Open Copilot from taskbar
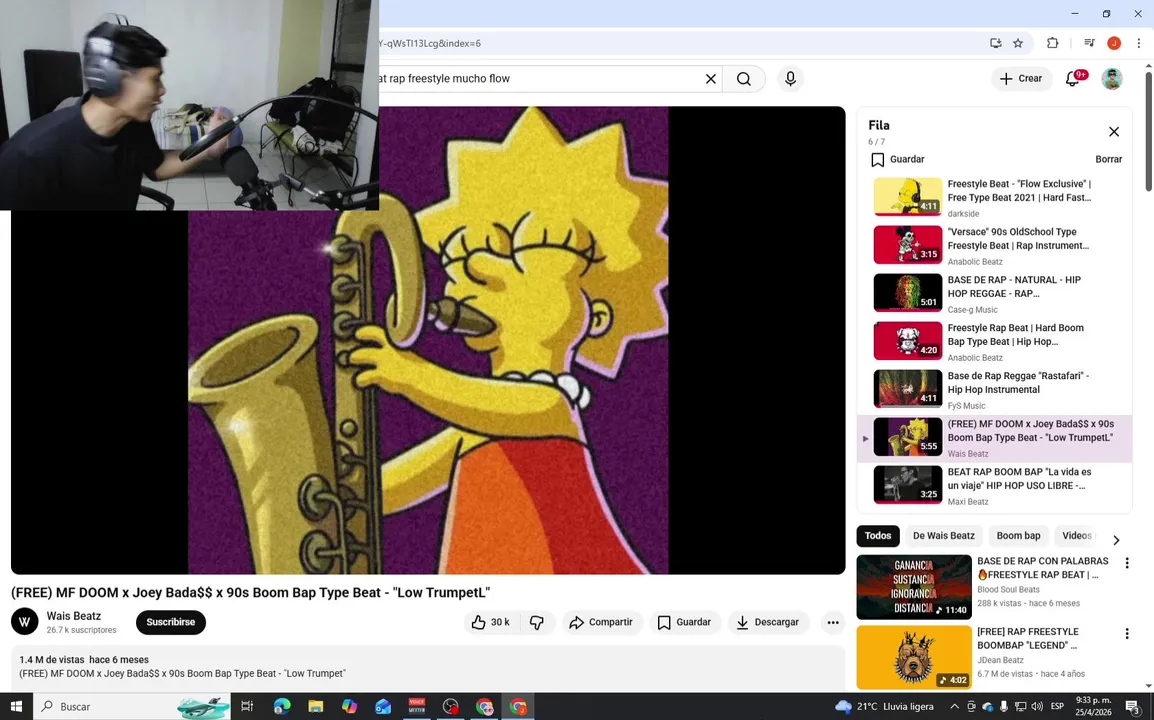Image resolution: width=1154 pixels, height=720 pixels. point(350,707)
